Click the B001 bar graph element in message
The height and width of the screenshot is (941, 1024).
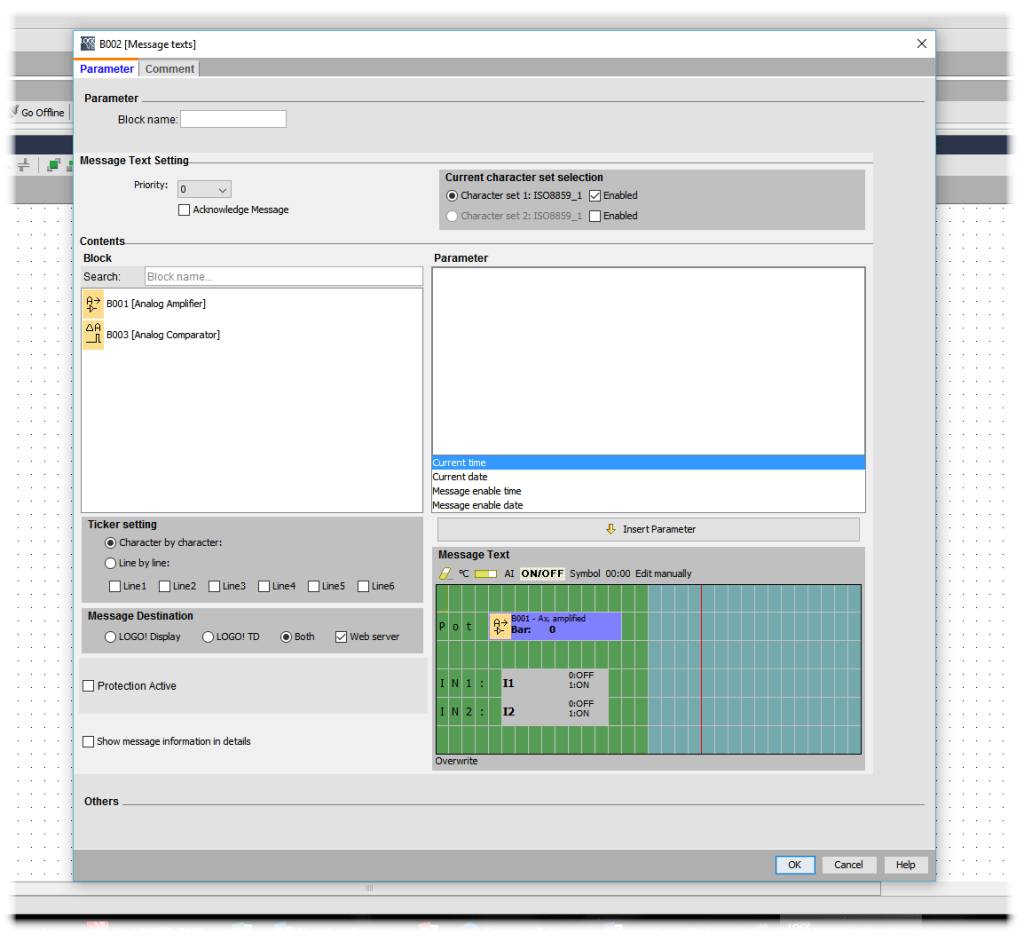(565, 627)
